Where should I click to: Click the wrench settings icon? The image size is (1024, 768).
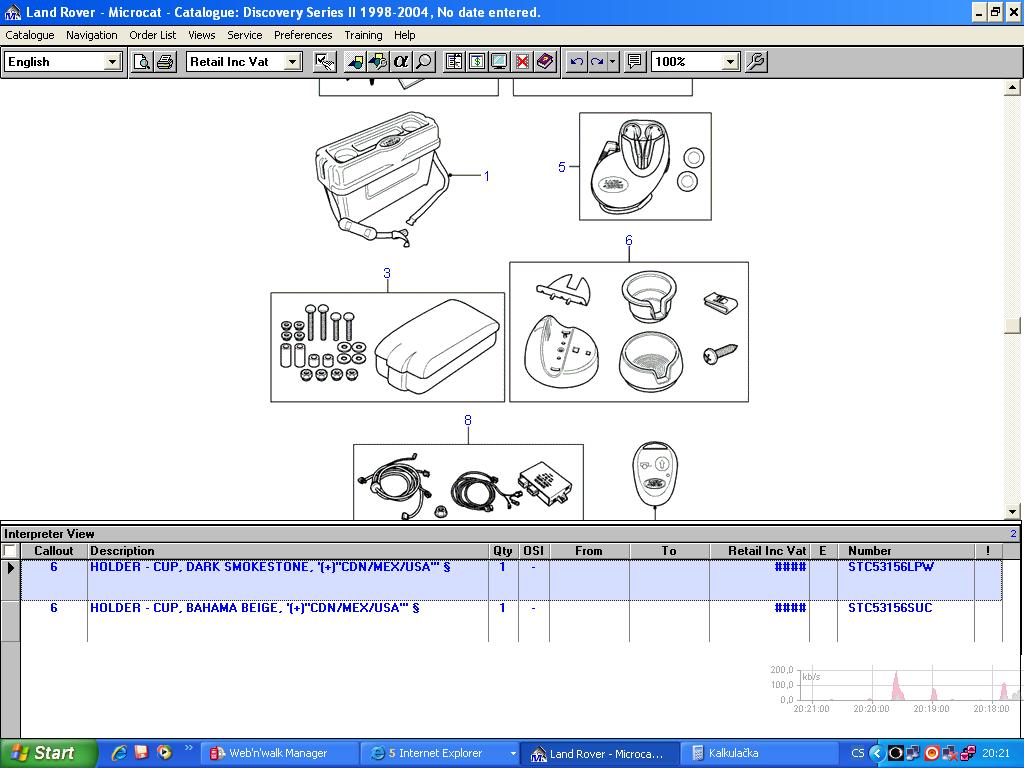(757, 62)
